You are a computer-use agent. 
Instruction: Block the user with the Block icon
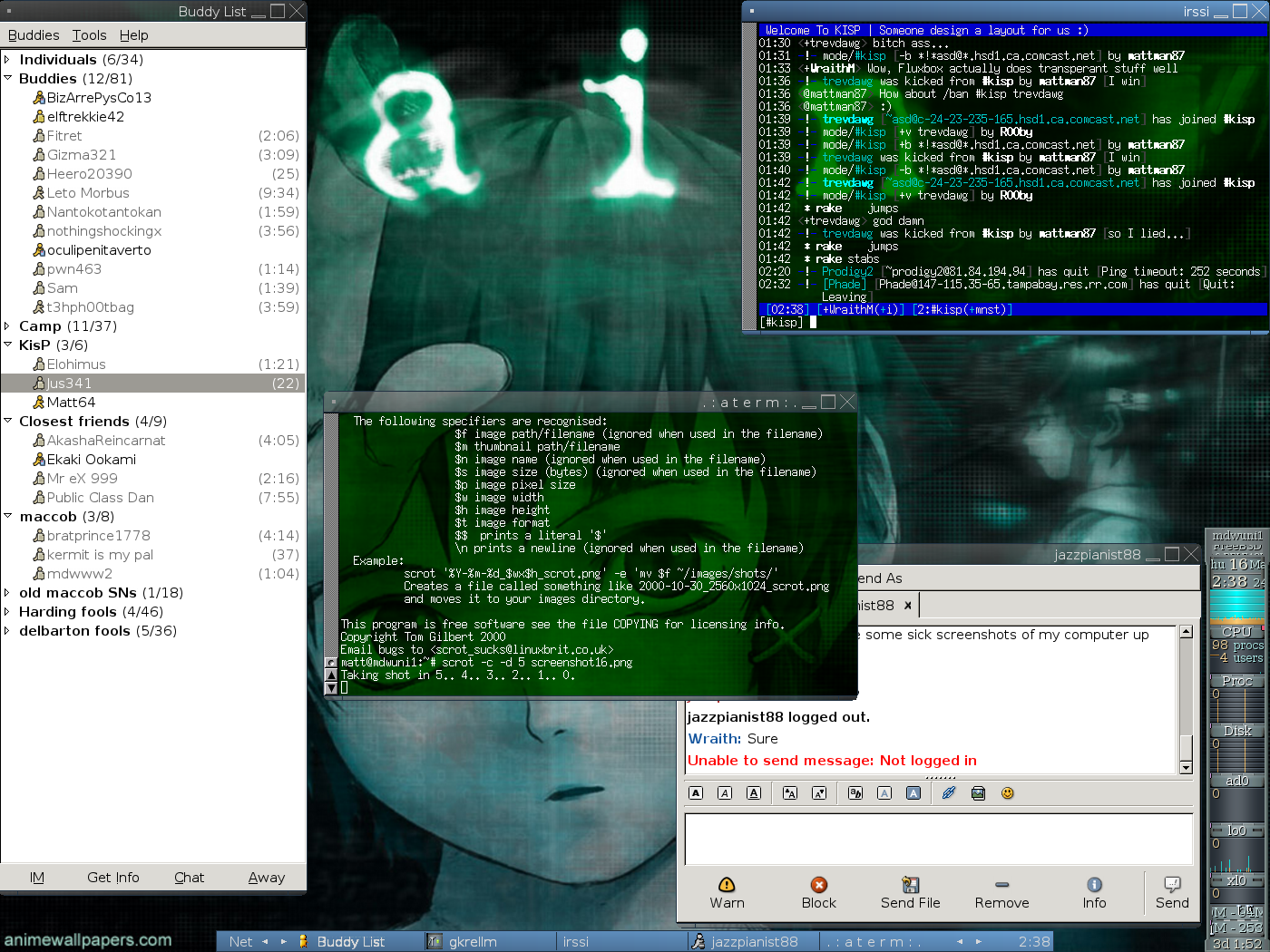[x=818, y=885]
